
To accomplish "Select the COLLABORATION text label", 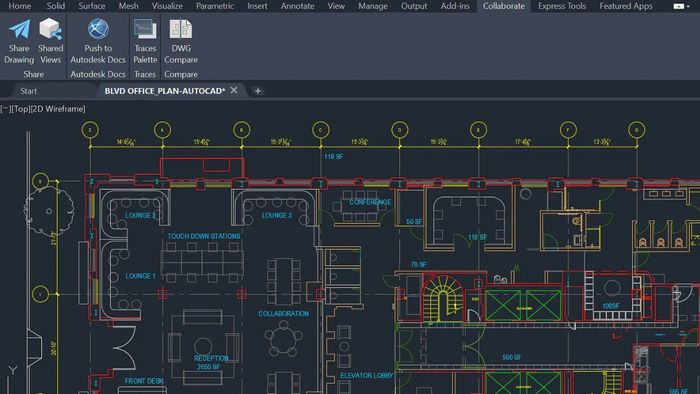I will point(283,314).
